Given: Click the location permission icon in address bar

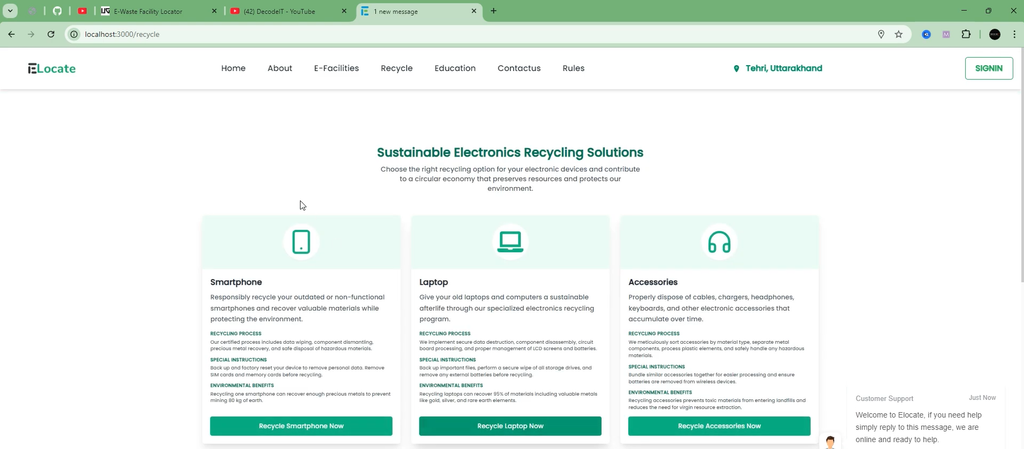Looking at the screenshot, I should 881,34.
